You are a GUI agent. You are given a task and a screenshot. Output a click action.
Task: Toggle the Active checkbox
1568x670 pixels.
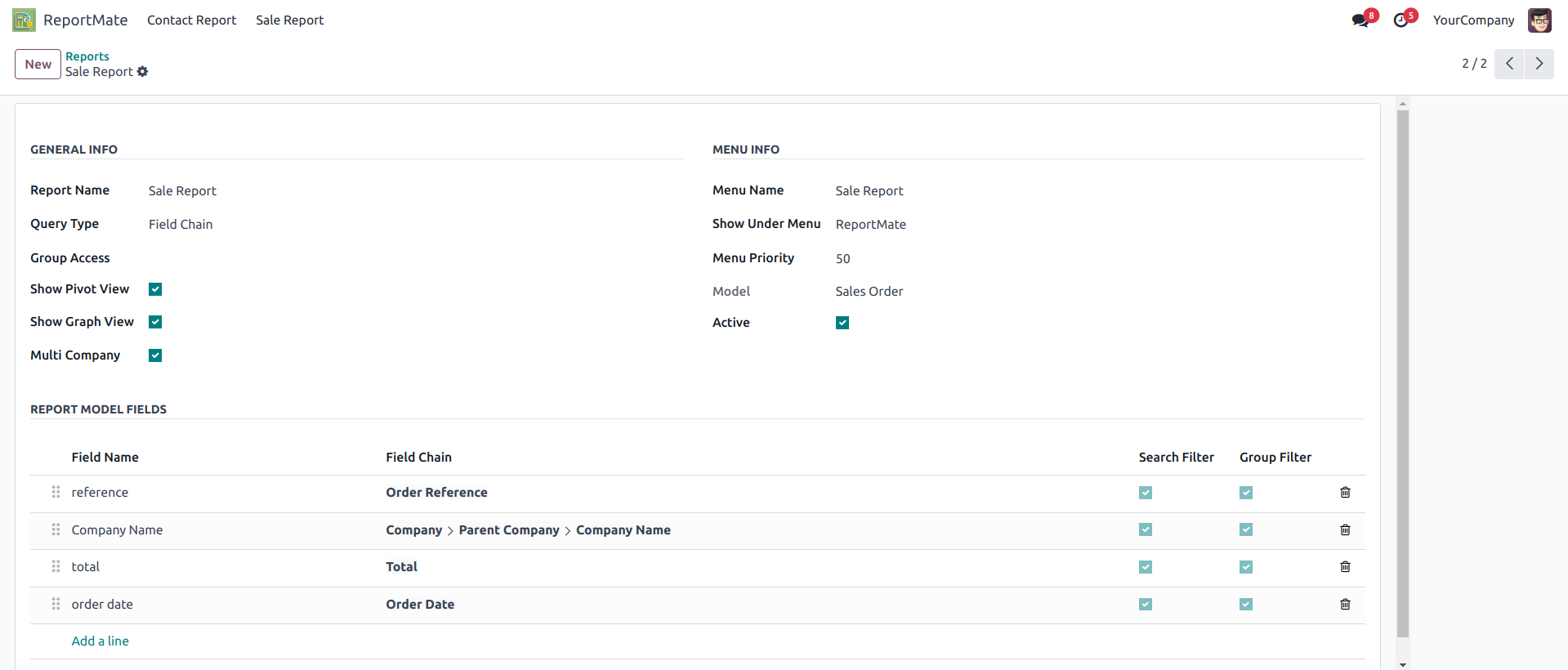(842, 323)
